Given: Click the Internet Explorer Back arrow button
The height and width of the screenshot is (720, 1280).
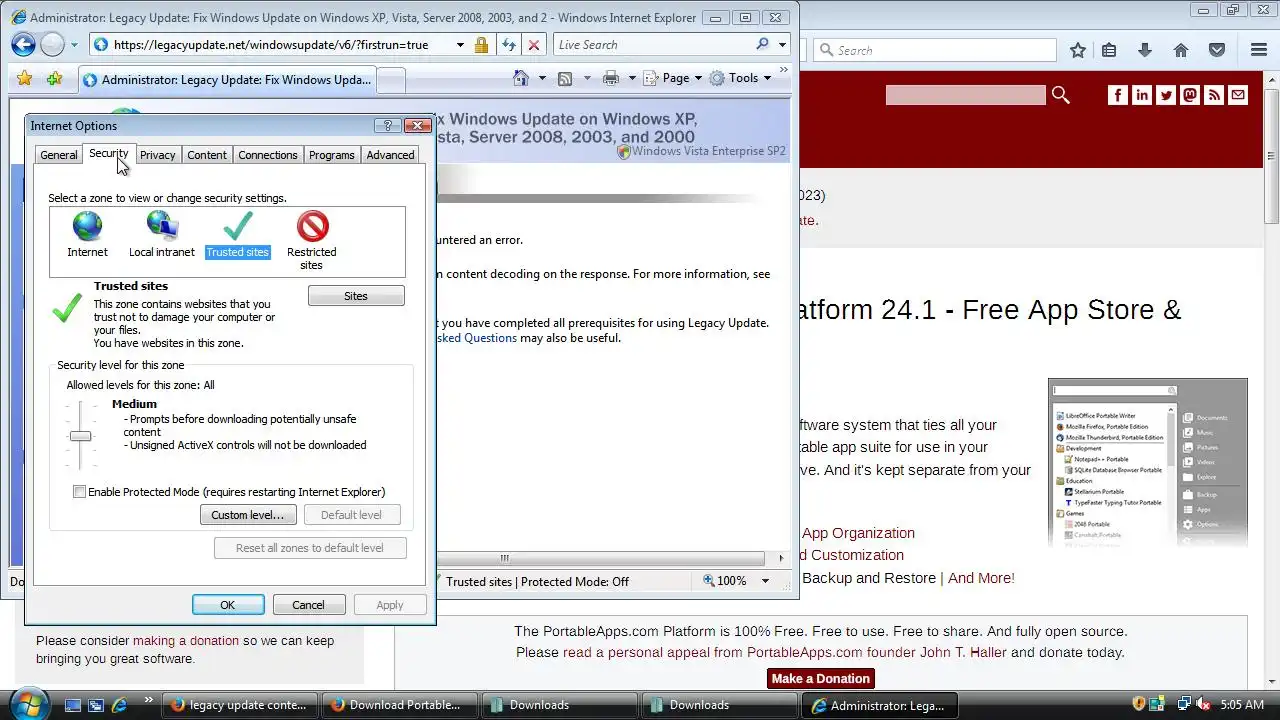Looking at the screenshot, I should click(x=23, y=44).
